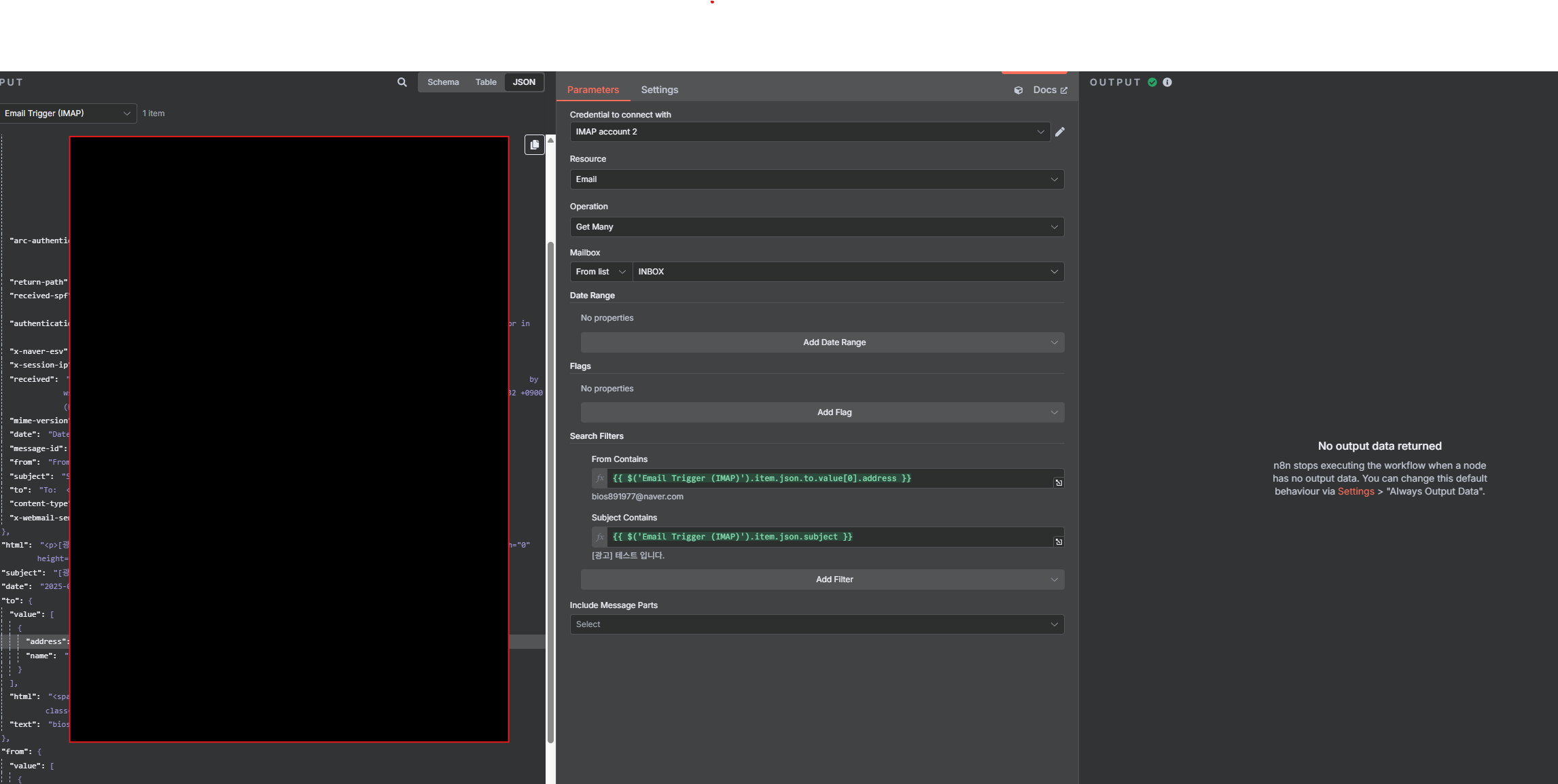Image resolution: width=1558 pixels, height=784 pixels.
Task: Open the INBOX mailbox dropdown
Action: click(x=848, y=272)
